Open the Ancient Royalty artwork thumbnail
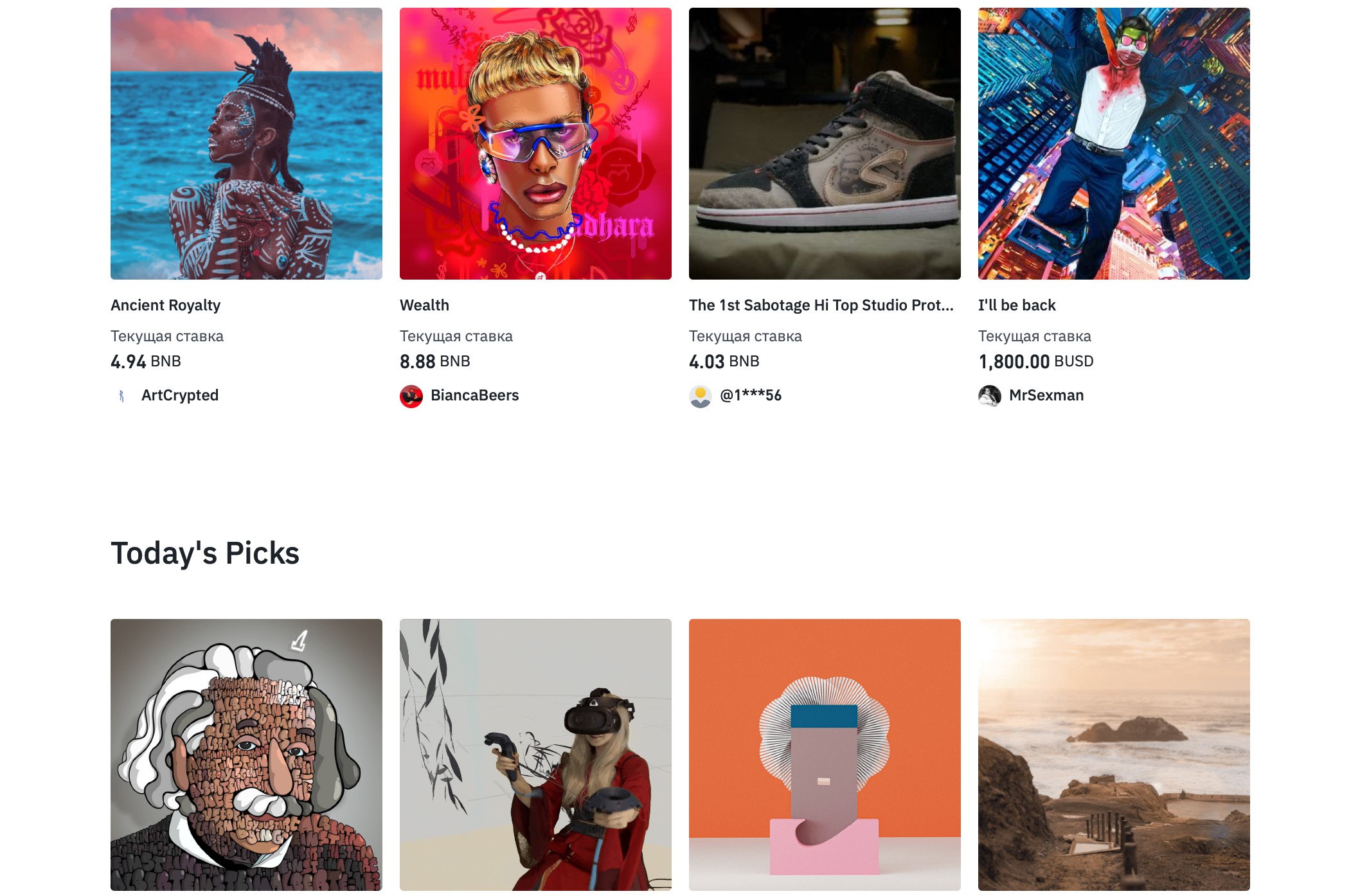Screen dimensions: 1360x896 [x=246, y=143]
